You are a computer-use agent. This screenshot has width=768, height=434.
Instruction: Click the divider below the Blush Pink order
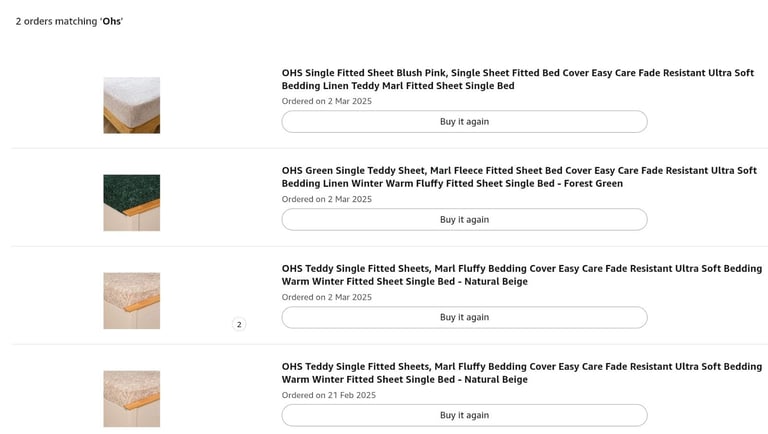tap(390, 148)
